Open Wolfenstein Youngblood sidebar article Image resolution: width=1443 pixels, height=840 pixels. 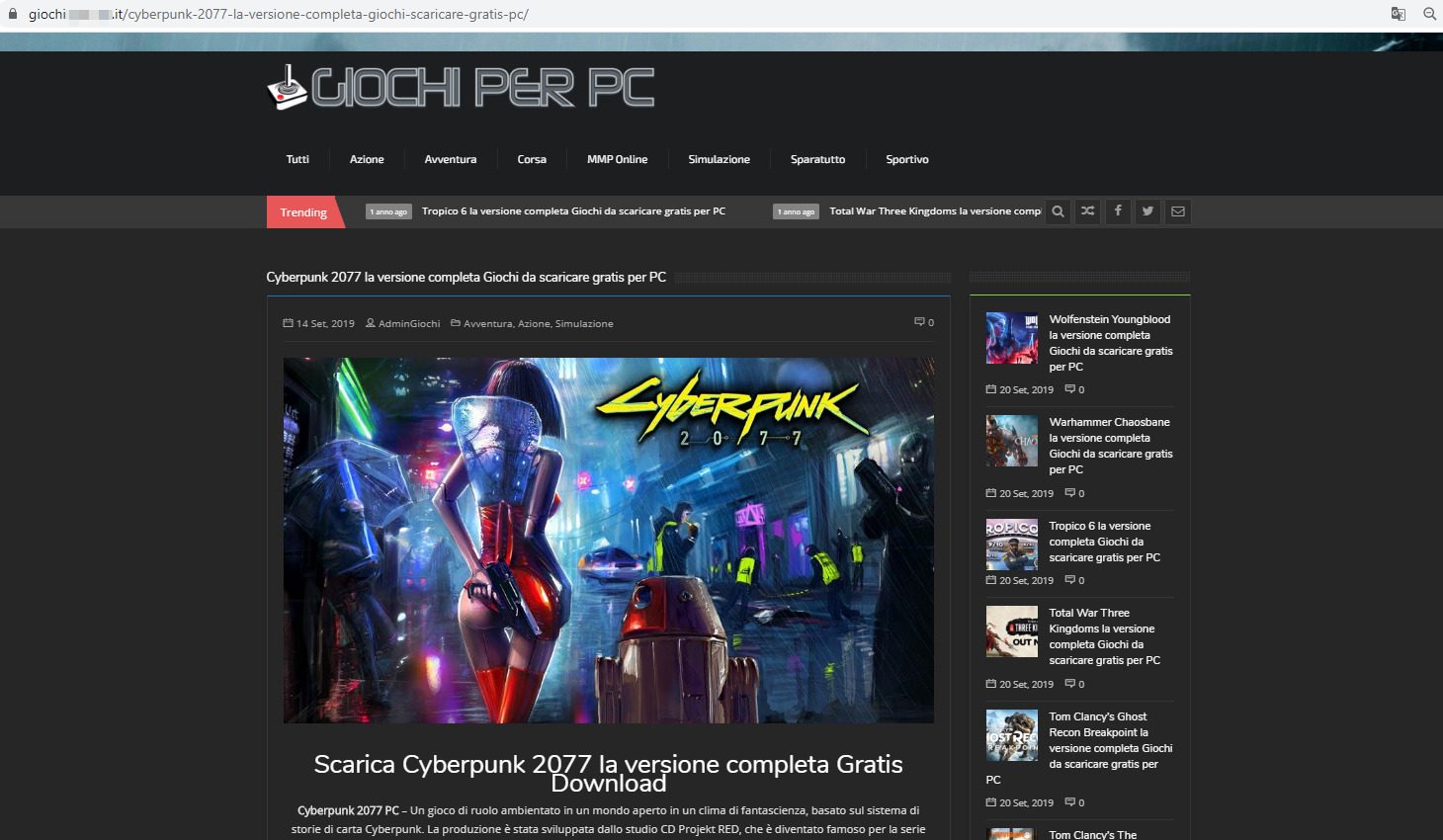coord(1111,343)
